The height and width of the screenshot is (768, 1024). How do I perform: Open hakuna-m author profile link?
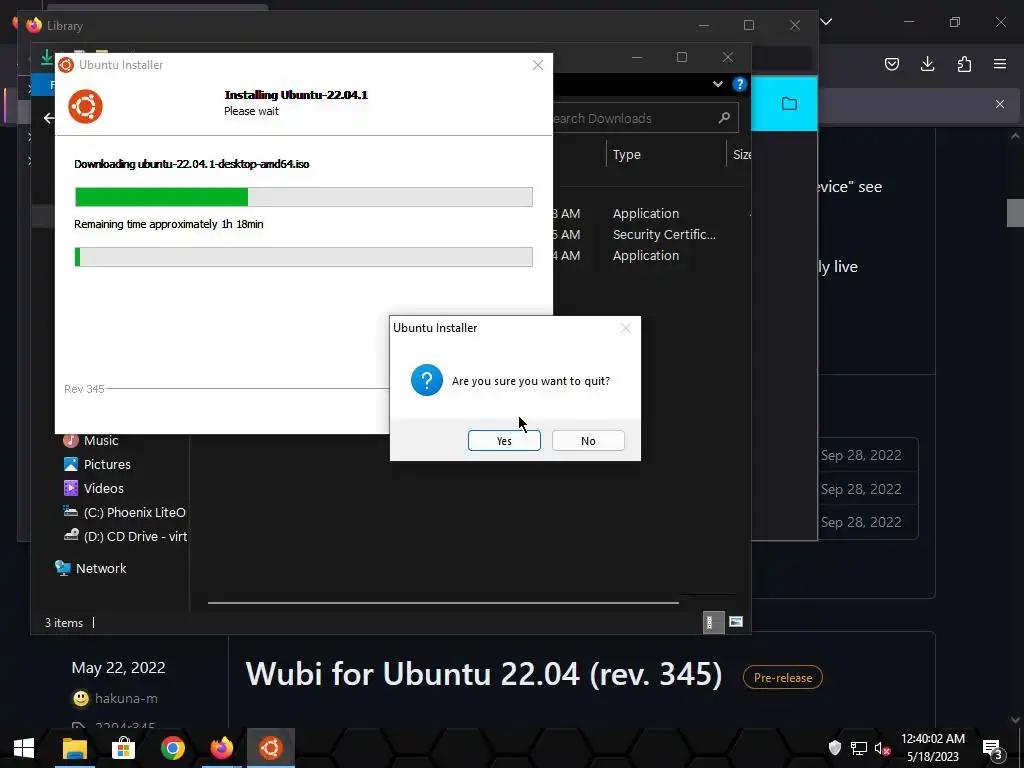126,698
